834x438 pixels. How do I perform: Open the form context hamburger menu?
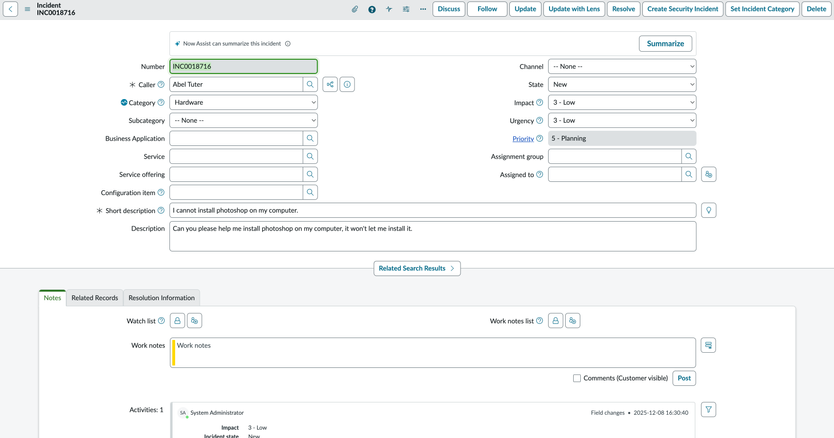click(x=27, y=9)
